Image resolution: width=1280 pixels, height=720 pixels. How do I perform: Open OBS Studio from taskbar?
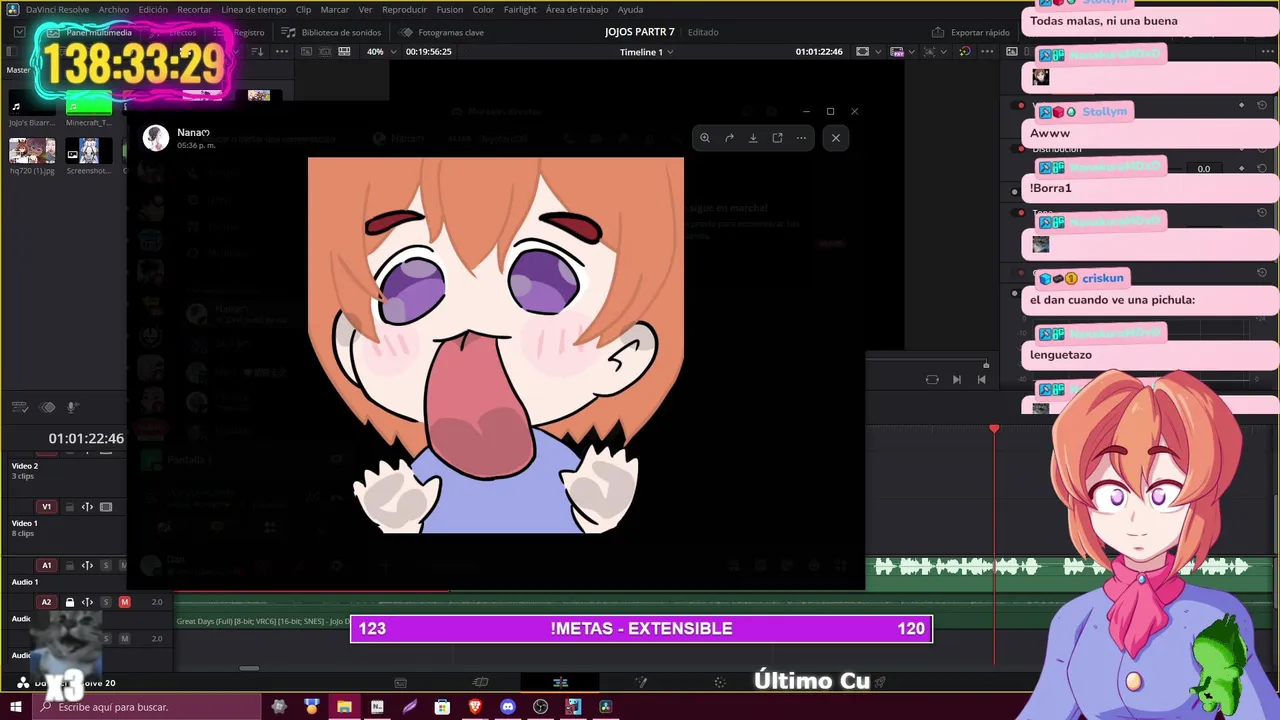[541, 707]
